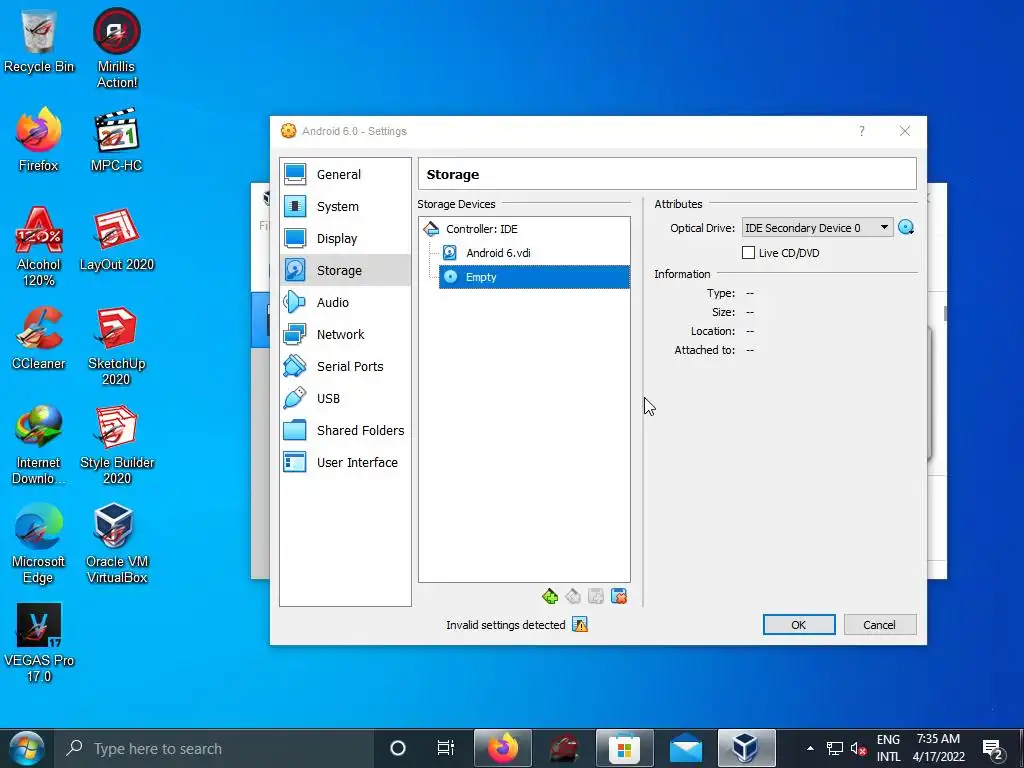Open the Audio settings category
The height and width of the screenshot is (768, 1024).
coord(345,302)
